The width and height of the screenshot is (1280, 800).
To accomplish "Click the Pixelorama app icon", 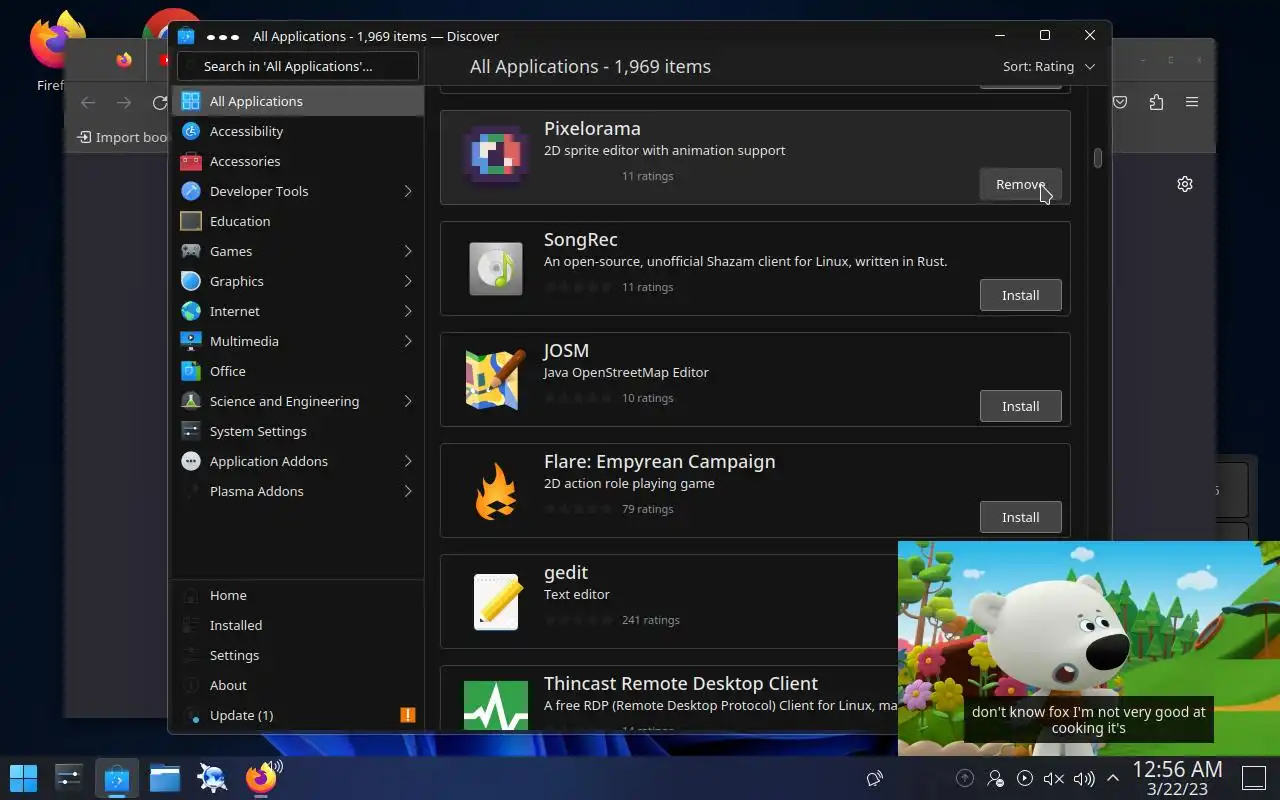I will [x=496, y=156].
